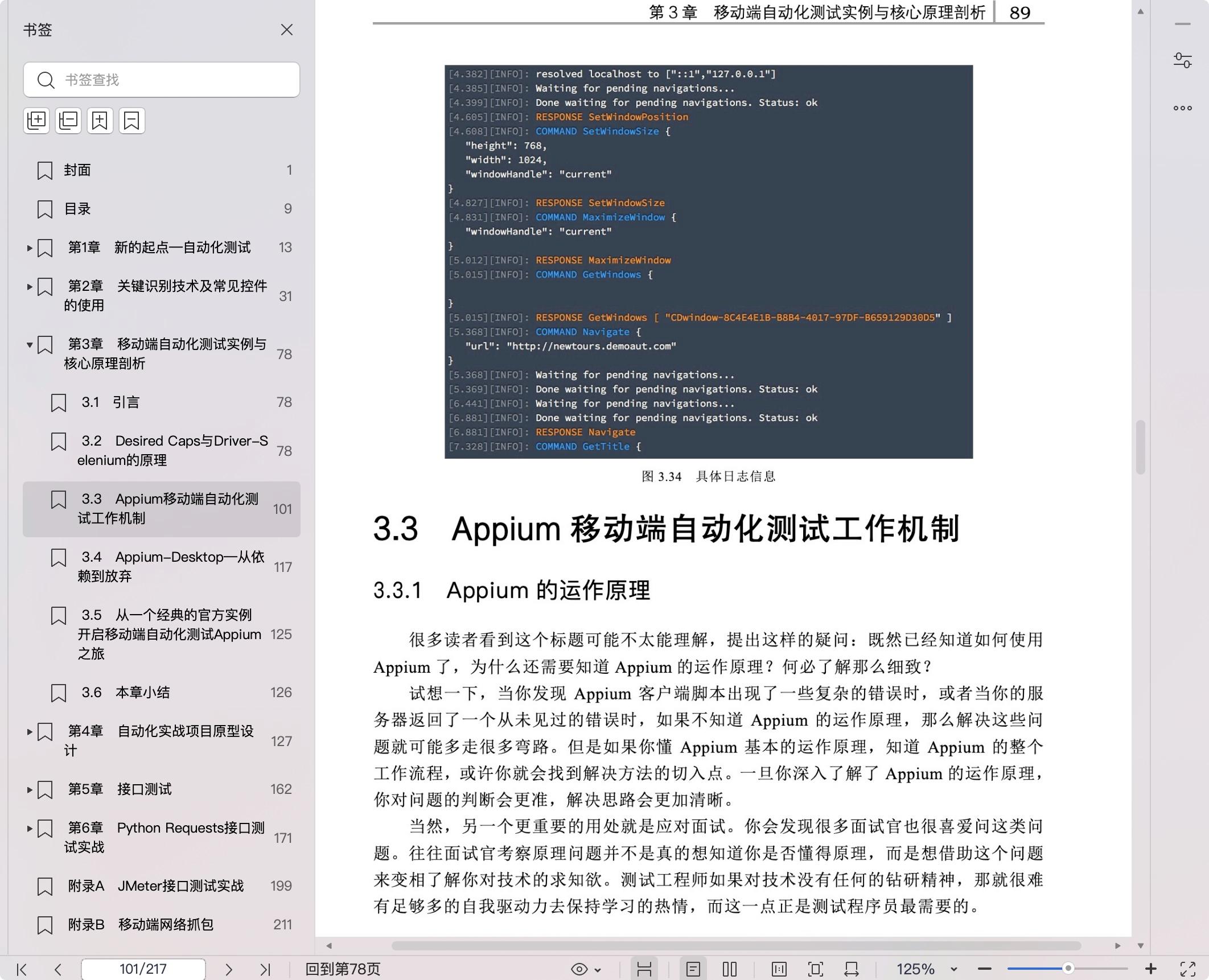
Task: Open 附录A JMeter接口测试实战 bookmark
Action: (x=162, y=886)
